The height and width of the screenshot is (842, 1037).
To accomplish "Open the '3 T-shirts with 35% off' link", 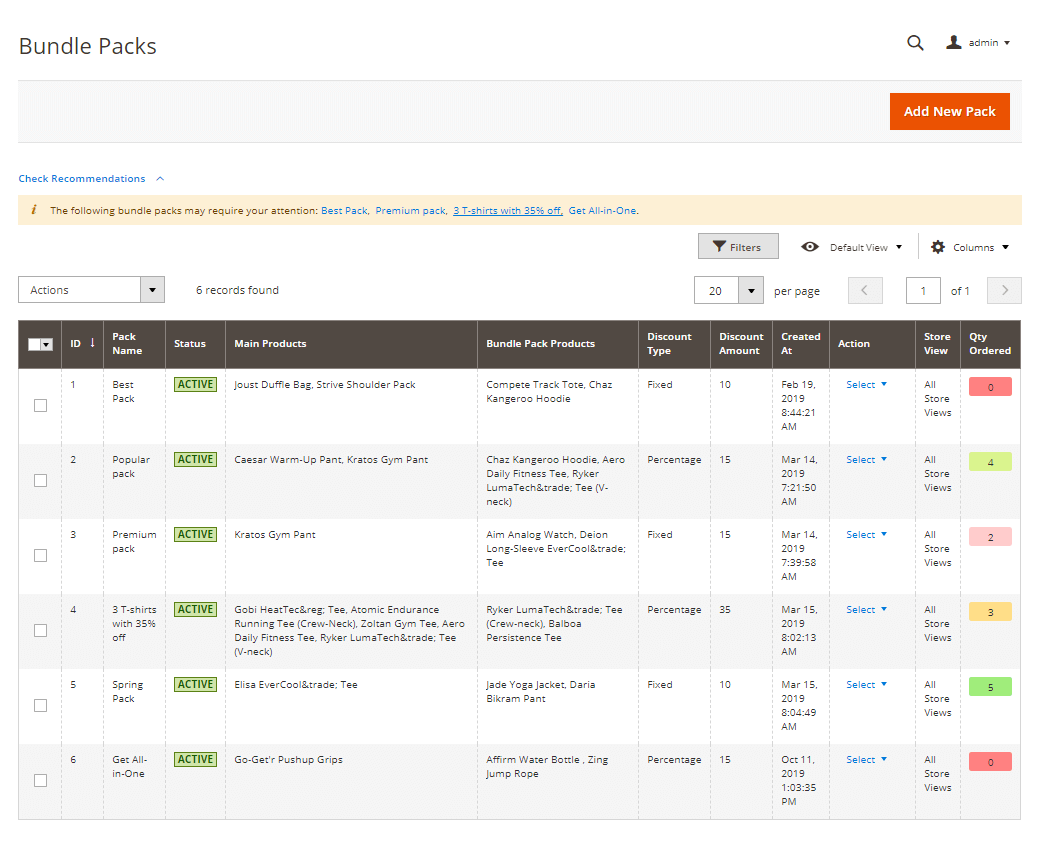I will click(507, 211).
